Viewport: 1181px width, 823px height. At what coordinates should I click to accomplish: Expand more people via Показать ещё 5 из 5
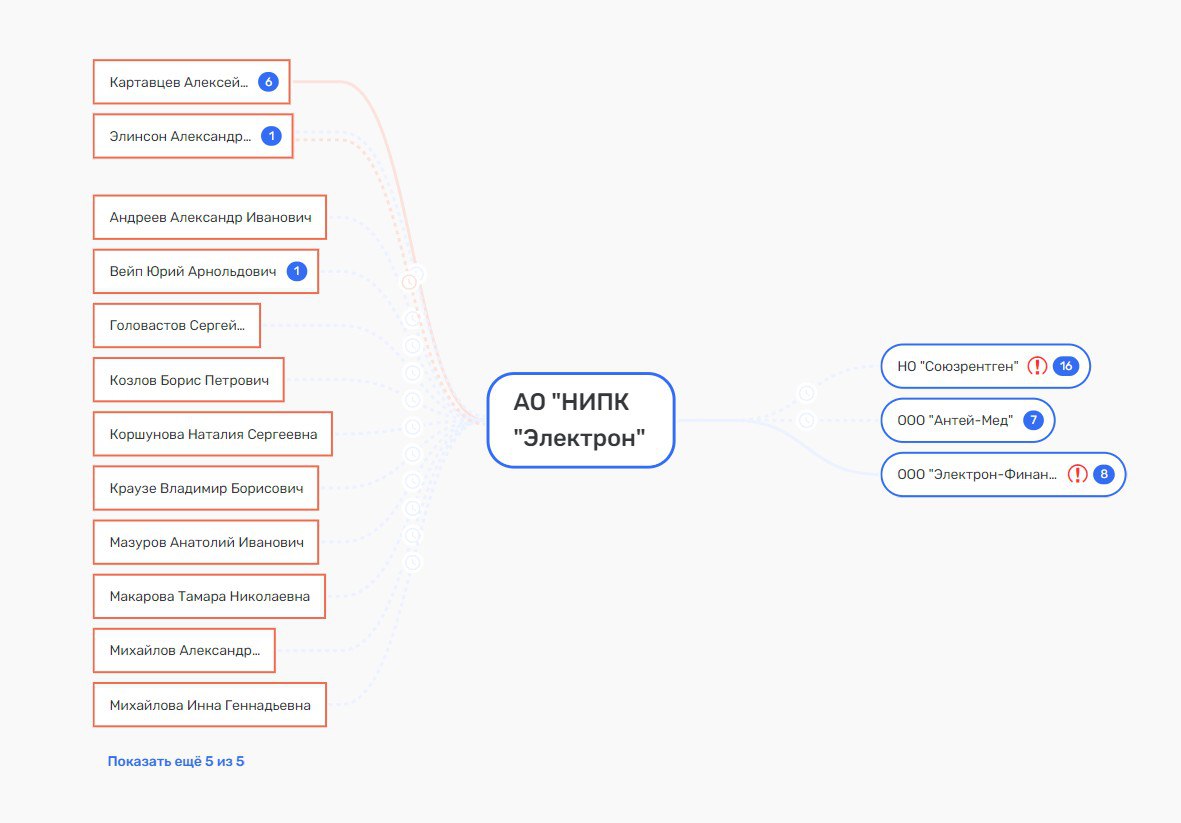click(x=176, y=761)
